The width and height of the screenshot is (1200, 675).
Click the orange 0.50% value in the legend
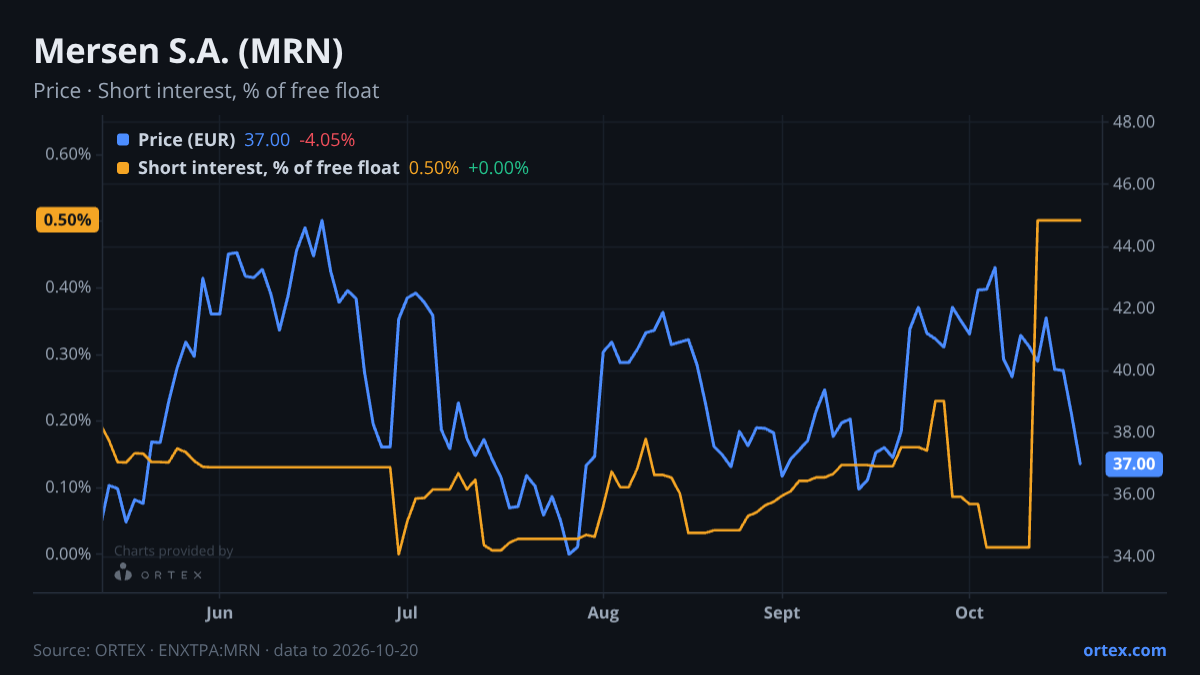click(434, 168)
